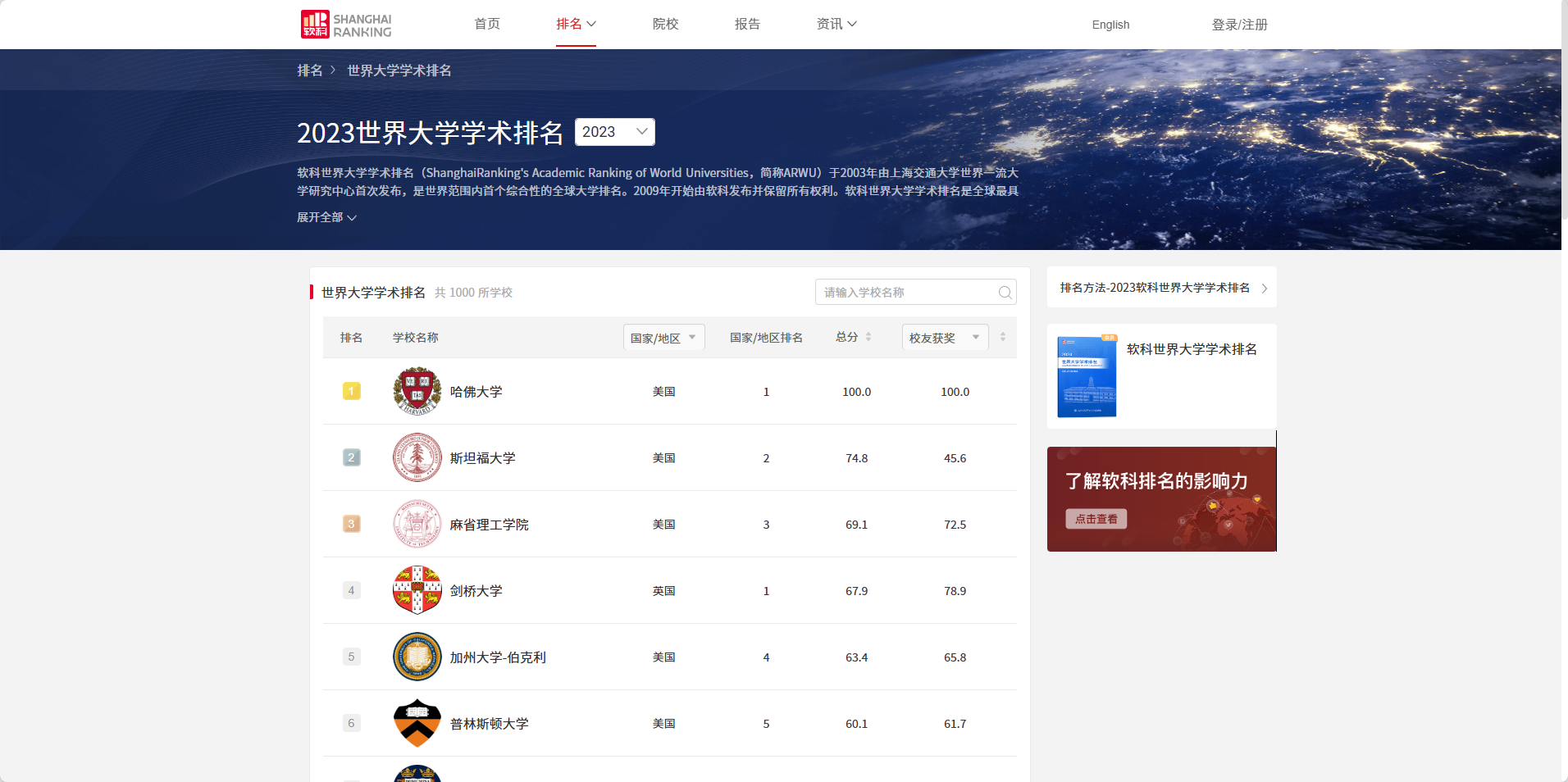Open 排名方法-2023软科世界大学学术排名 link

pos(1155,288)
